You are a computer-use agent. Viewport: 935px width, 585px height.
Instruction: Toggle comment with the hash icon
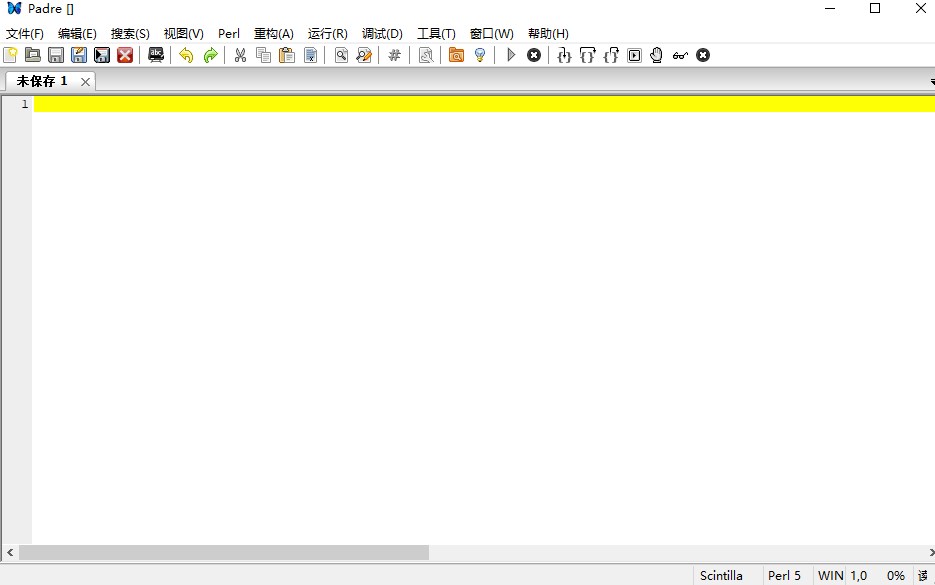pos(394,55)
